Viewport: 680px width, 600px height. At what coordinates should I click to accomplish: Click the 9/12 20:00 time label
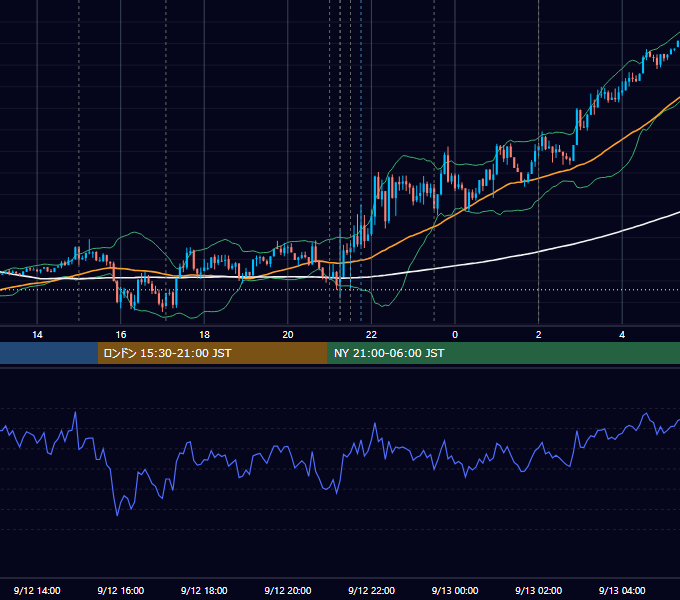tap(288, 590)
